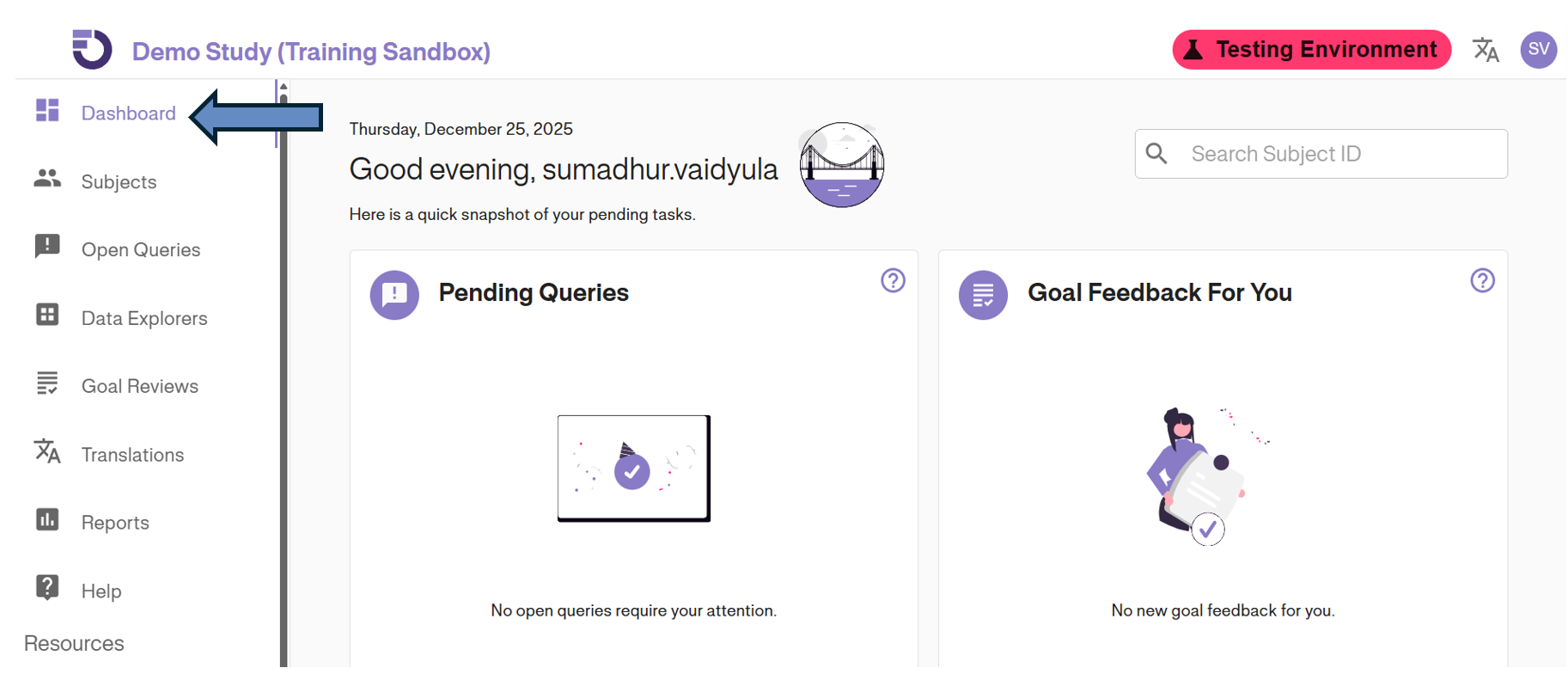Click the Demo Study (Training Sandbox) title
This screenshot has height=674, width=1568.
(311, 52)
